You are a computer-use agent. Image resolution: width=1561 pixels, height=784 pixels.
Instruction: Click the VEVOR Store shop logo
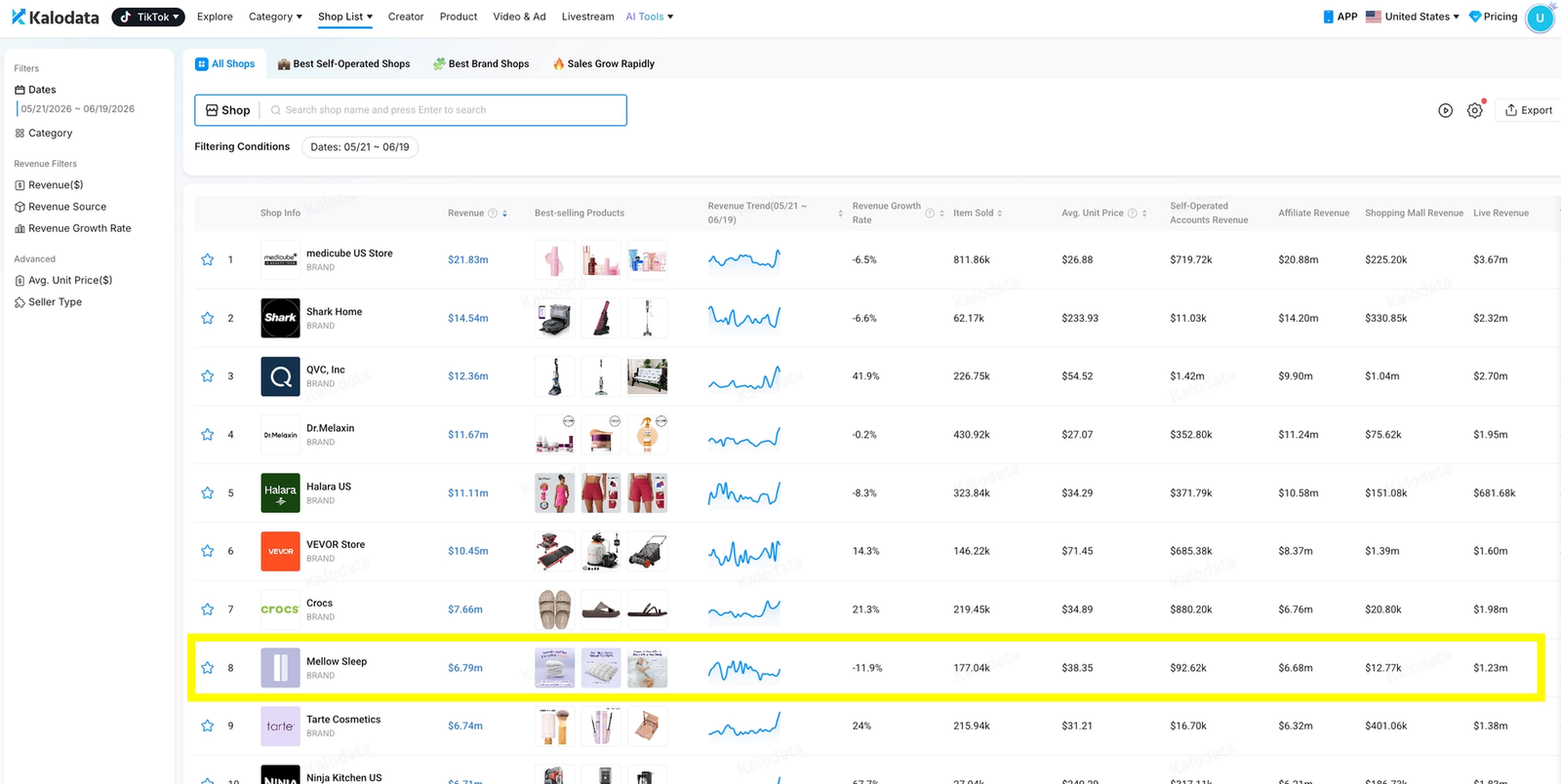280,551
